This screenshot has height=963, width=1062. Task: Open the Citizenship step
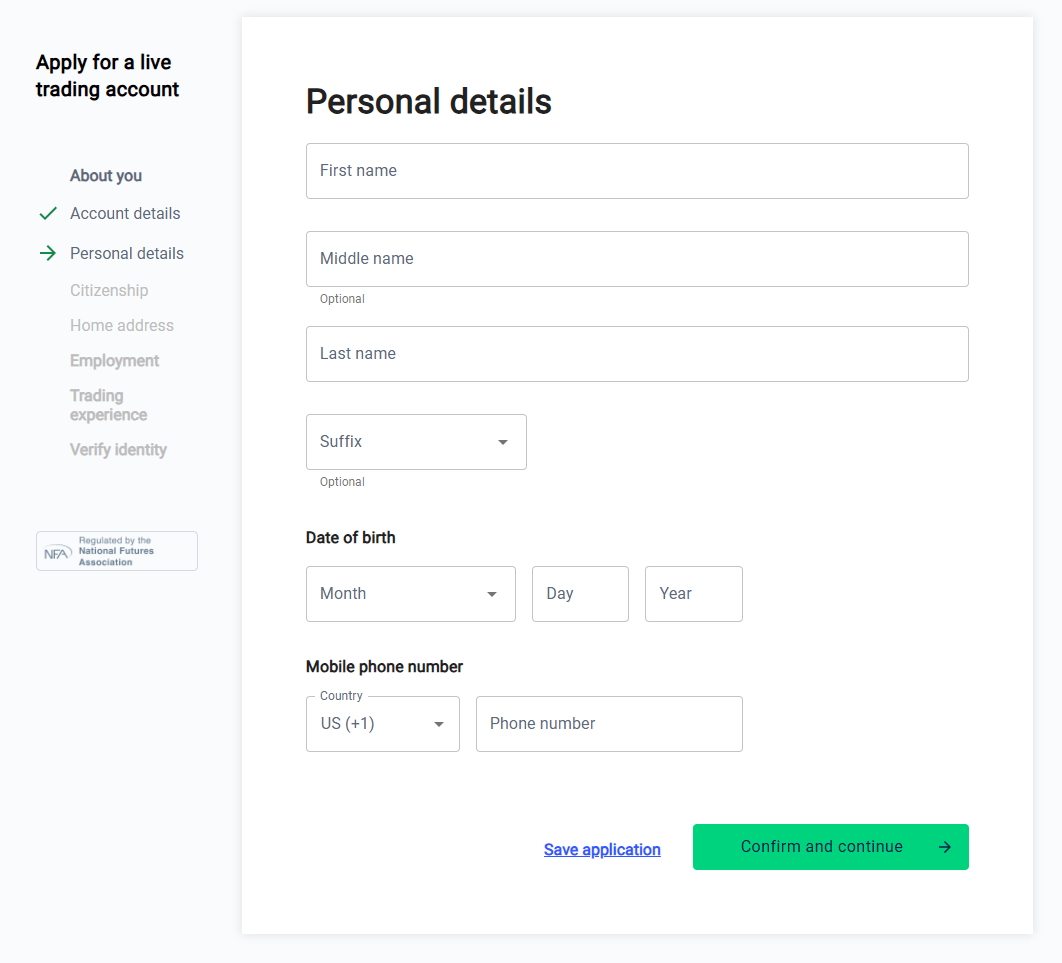(109, 291)
